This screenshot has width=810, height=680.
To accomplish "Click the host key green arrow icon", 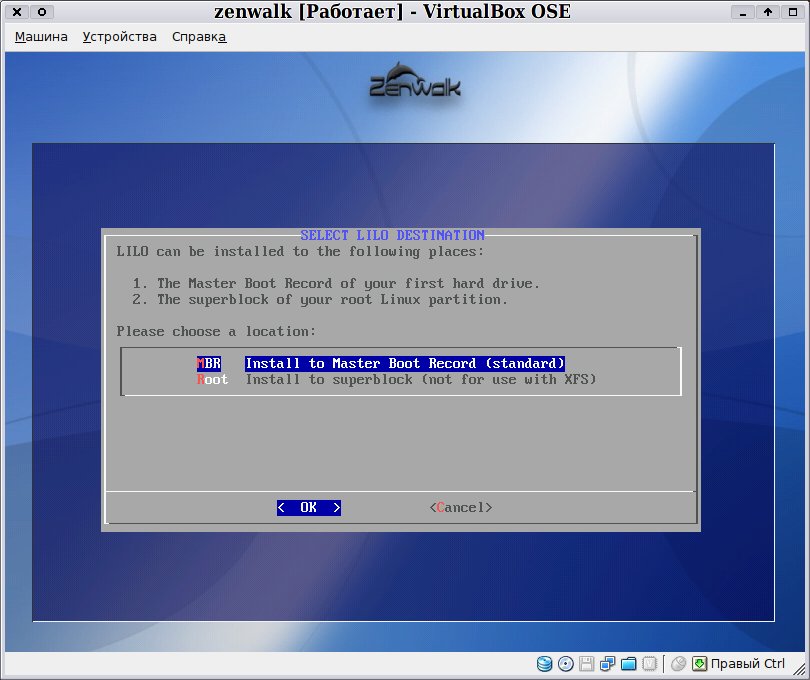I will pyautogui.click(x=699, y=663).
